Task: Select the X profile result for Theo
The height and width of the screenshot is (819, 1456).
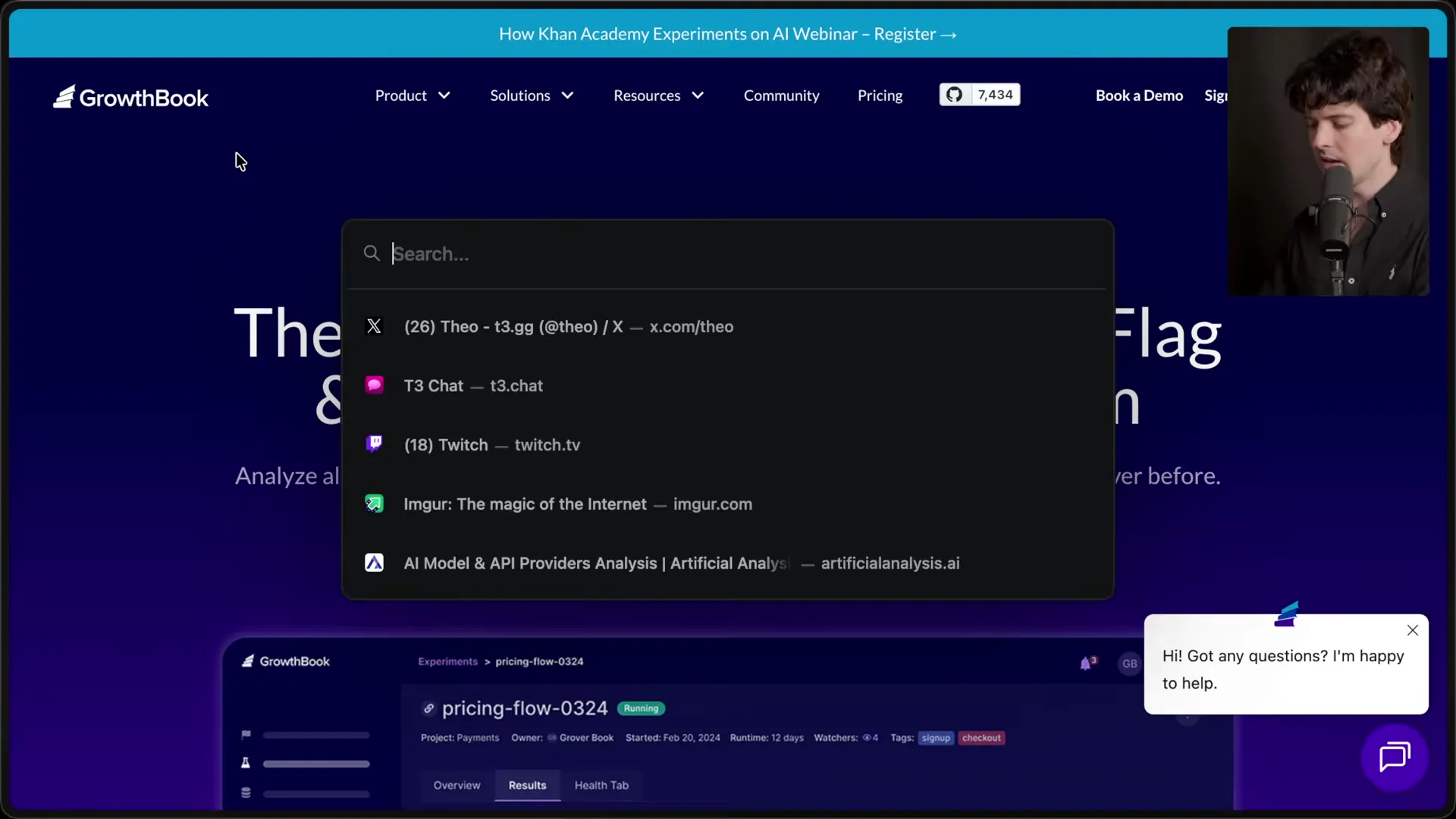Action: (x=569, y=327)
